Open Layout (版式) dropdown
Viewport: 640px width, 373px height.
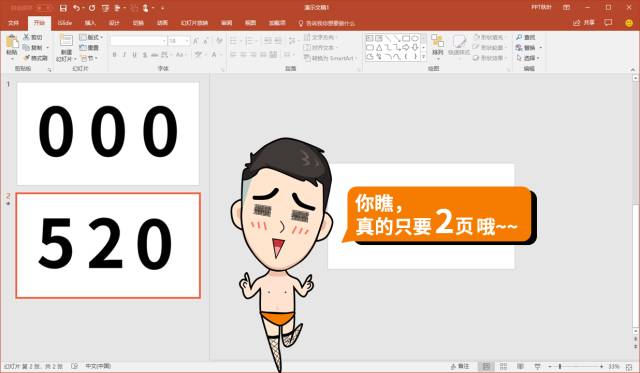pyautogui.click(x=91, y=37)
